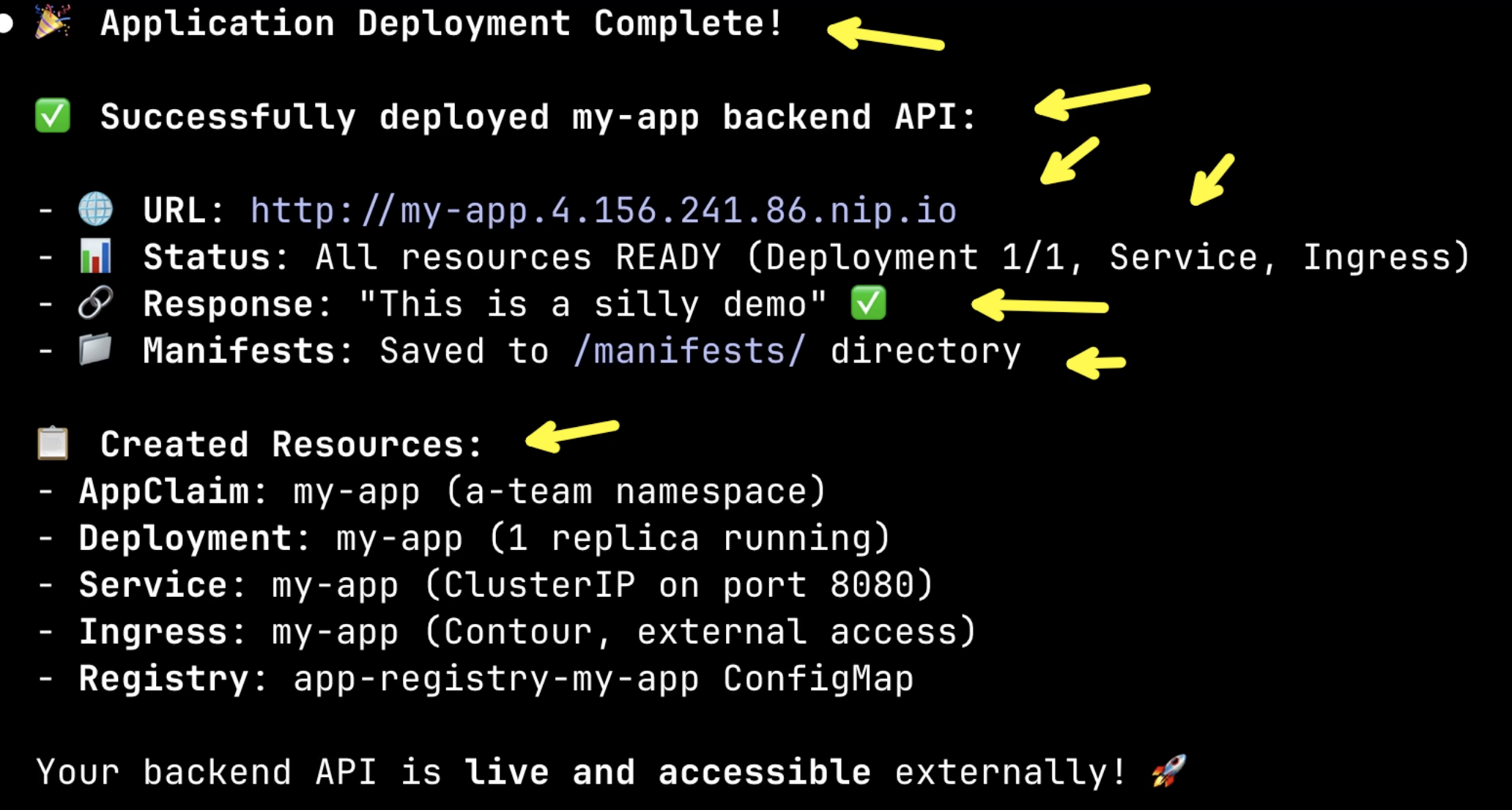Viewport: 1512px width, 810px height.
Task: Click the folder icon beside Manifests
Action: [96, 350]
